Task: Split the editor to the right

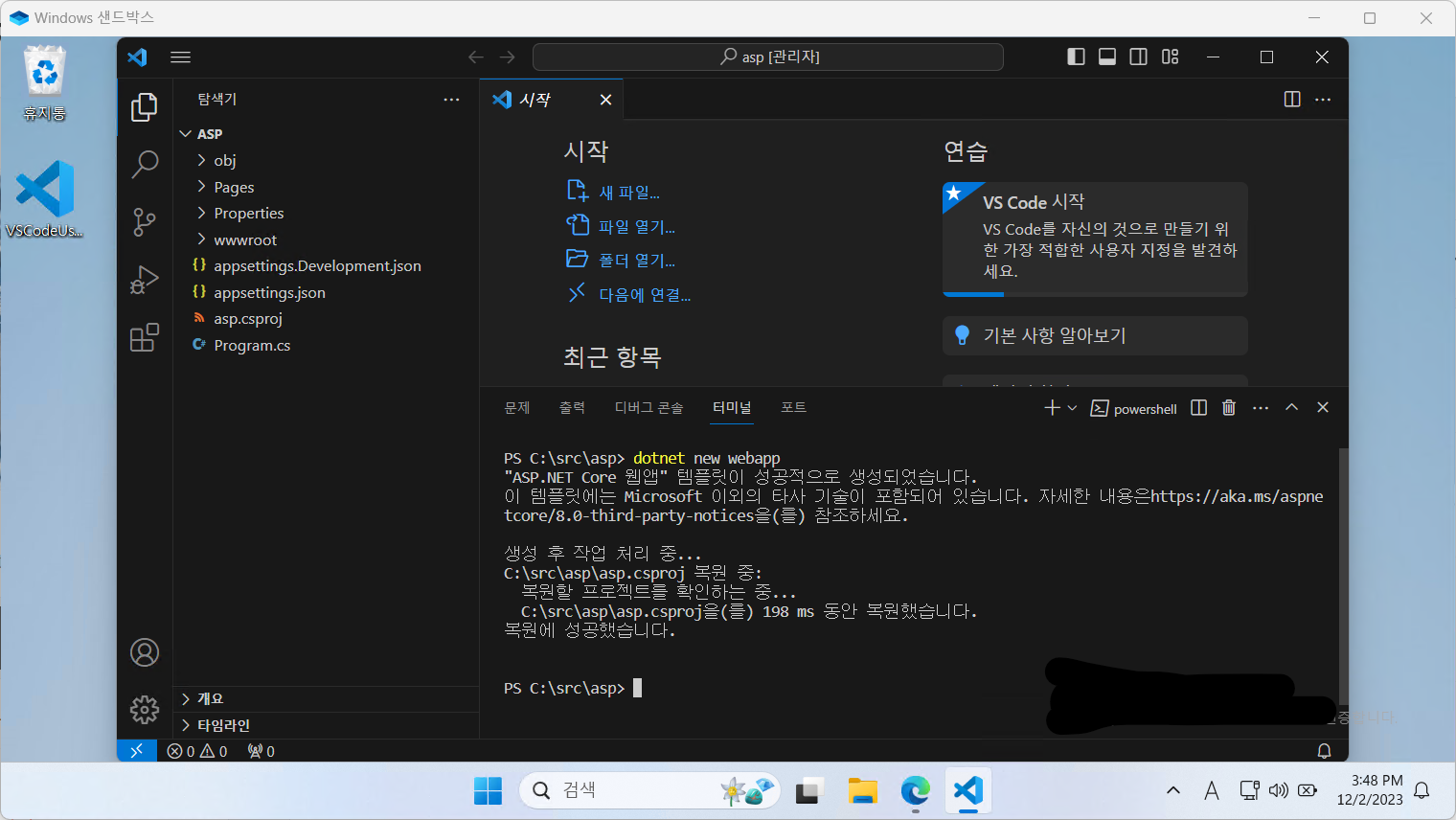Action: [1292, 99]
